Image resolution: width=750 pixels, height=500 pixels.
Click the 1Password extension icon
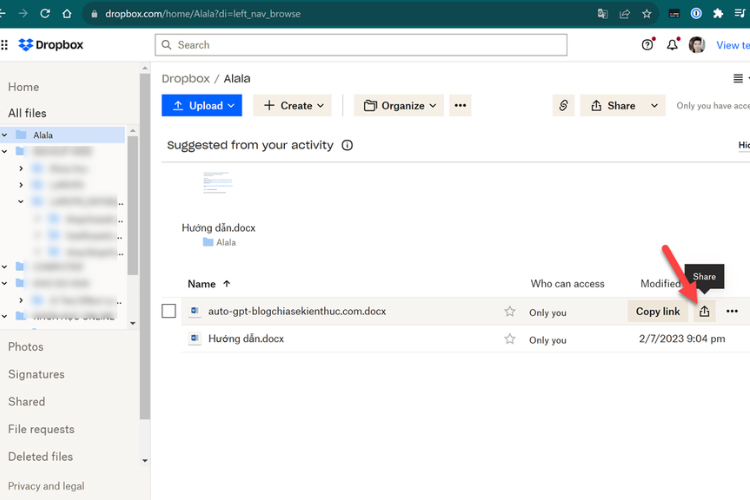(696, 13)
